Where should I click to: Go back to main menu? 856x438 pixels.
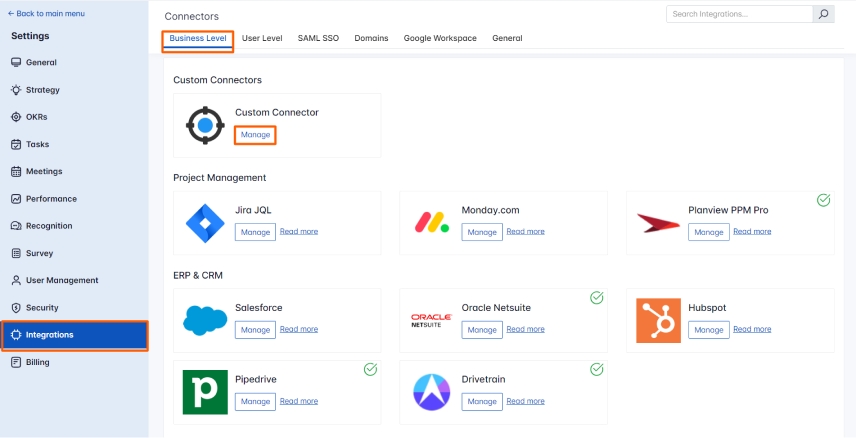click(x=46, y=14)
